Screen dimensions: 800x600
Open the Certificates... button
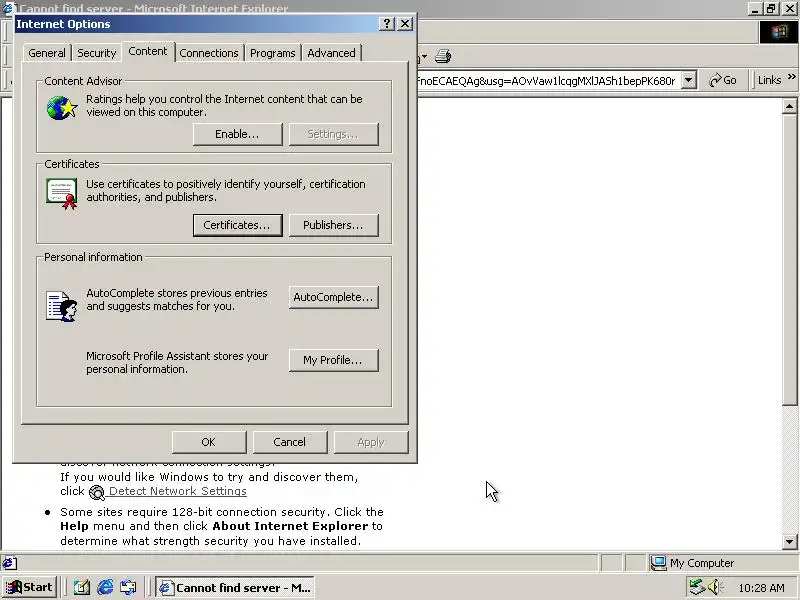237,225
